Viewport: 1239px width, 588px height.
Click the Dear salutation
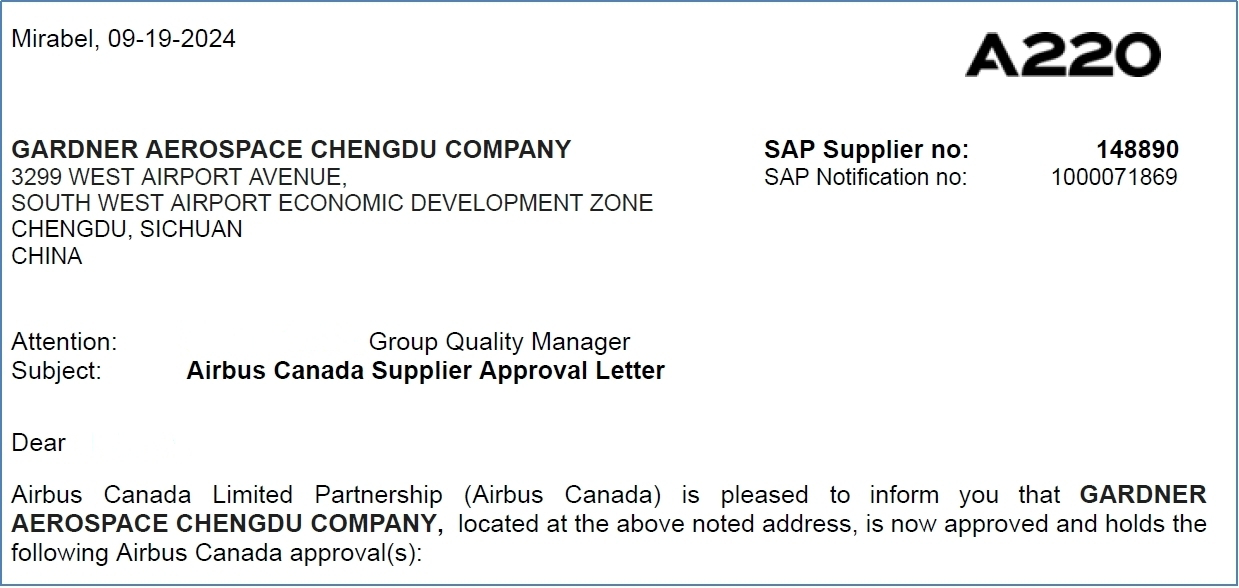click(39, 443)
